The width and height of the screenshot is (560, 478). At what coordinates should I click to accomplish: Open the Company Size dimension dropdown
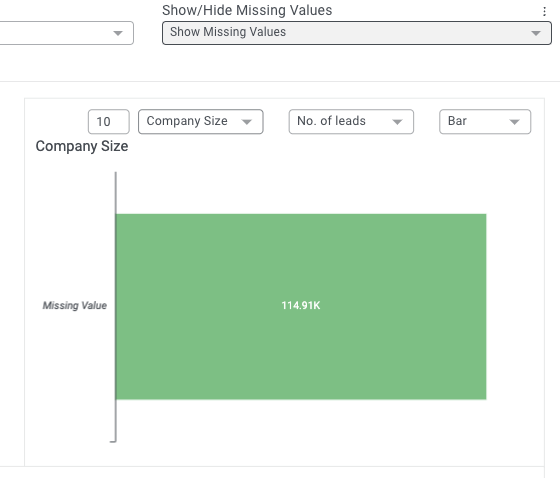201,121
